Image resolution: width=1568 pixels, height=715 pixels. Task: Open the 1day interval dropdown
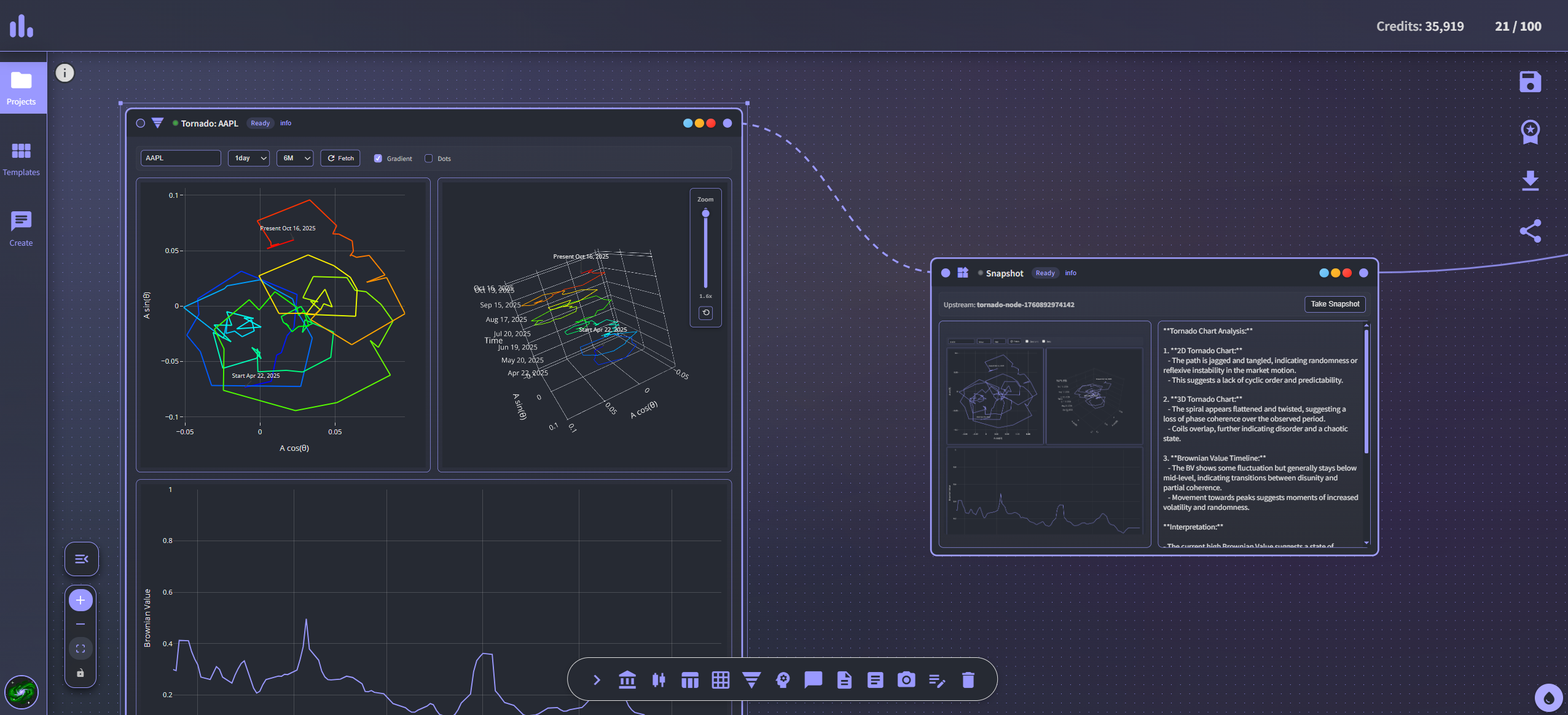click(248, 158)
